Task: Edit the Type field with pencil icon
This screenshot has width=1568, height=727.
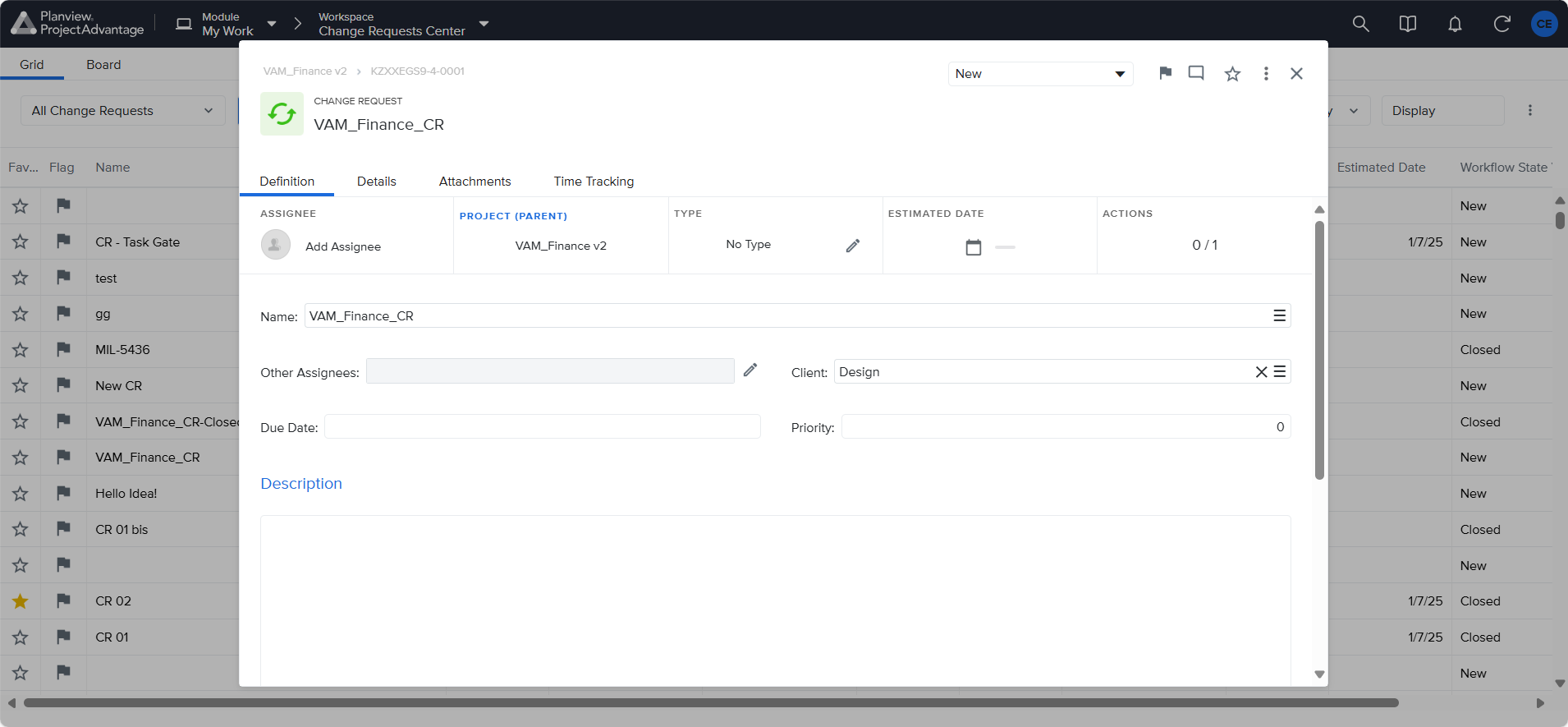Action: [x=853, y=246]
